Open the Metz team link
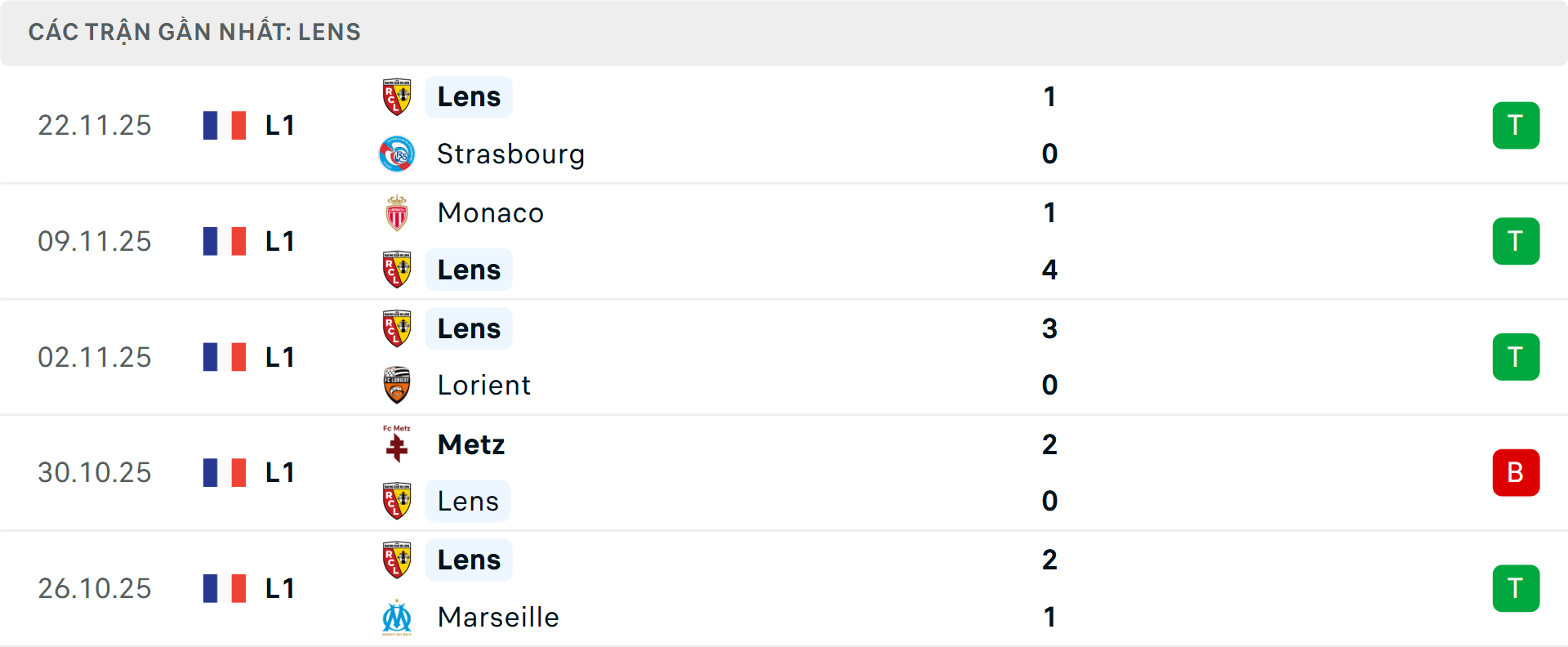 pyautogui.click(x=471, y=444)
